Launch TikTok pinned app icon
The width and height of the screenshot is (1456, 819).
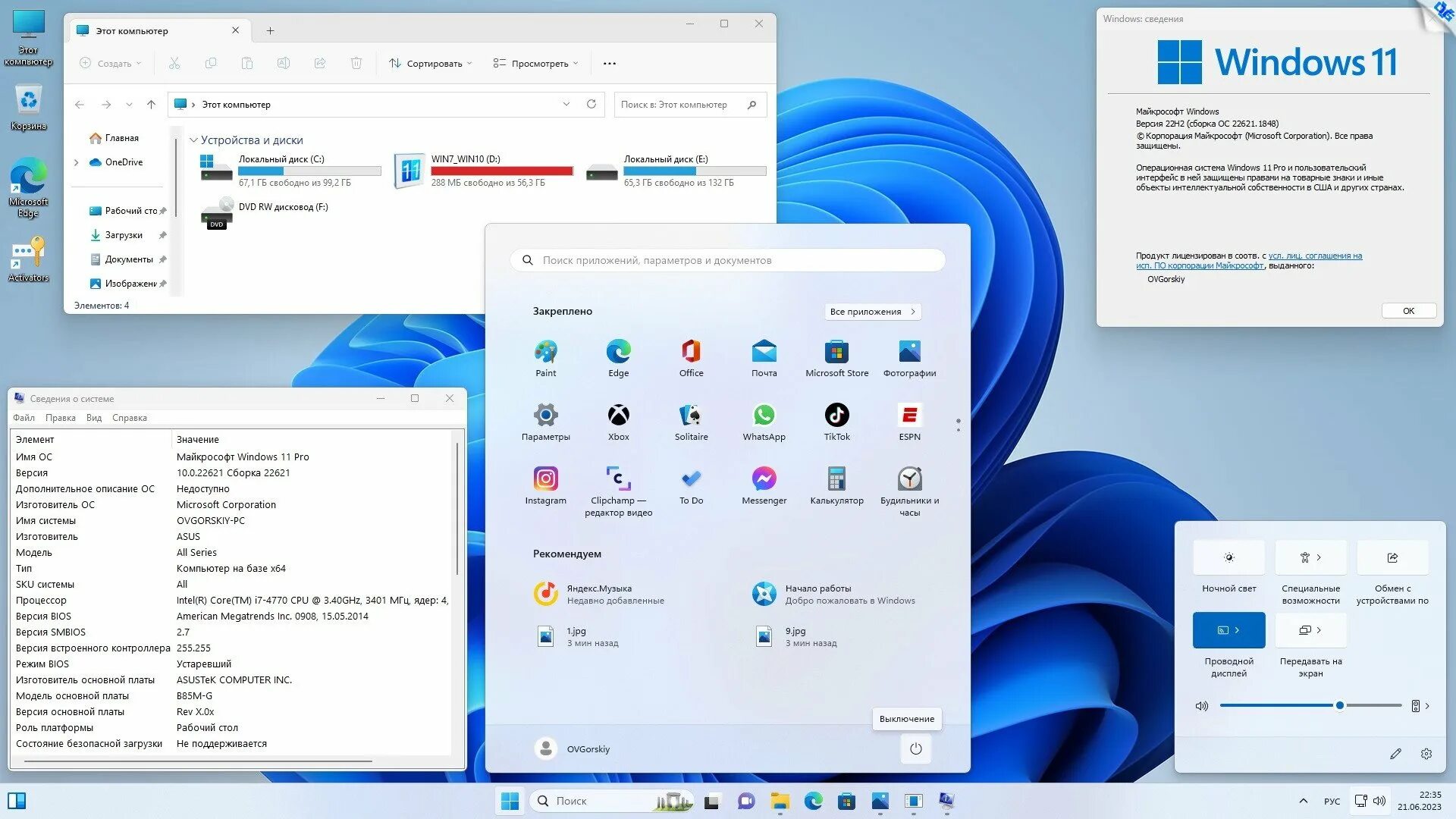[x=836, y=416]
